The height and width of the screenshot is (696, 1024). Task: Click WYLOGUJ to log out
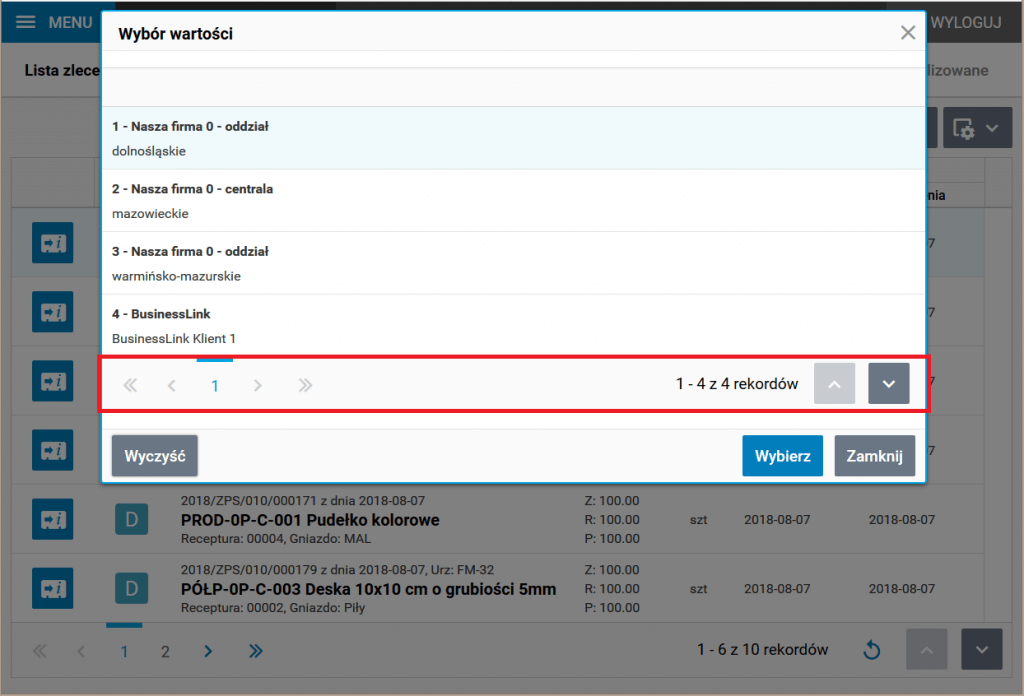pyautogui.click(x=966, y=22)
